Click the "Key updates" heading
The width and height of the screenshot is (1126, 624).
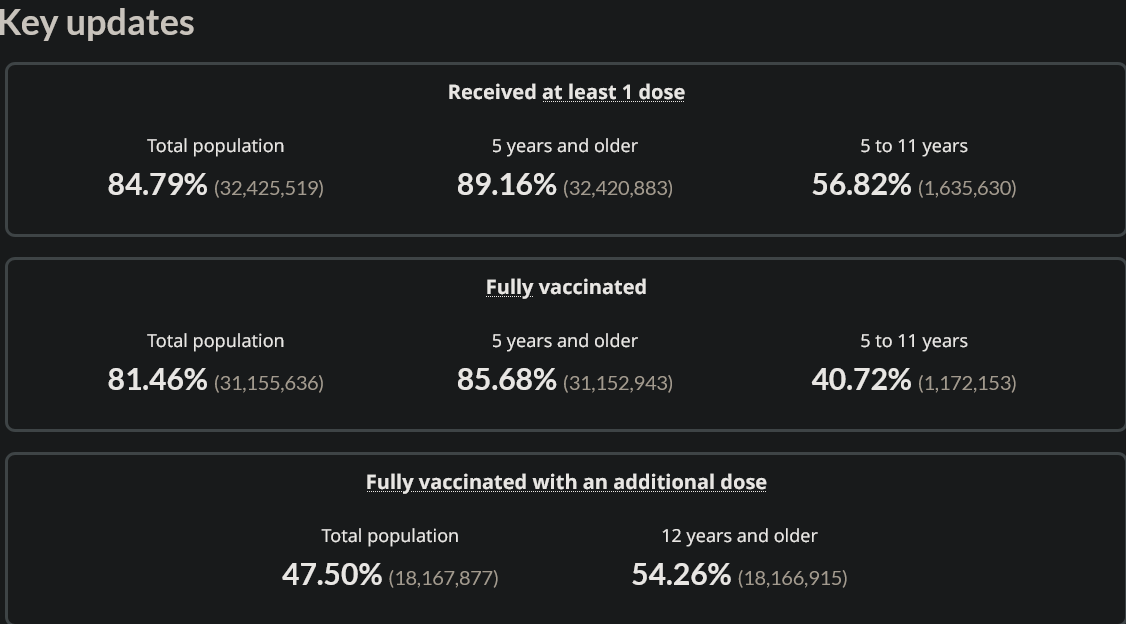point(96,23)
